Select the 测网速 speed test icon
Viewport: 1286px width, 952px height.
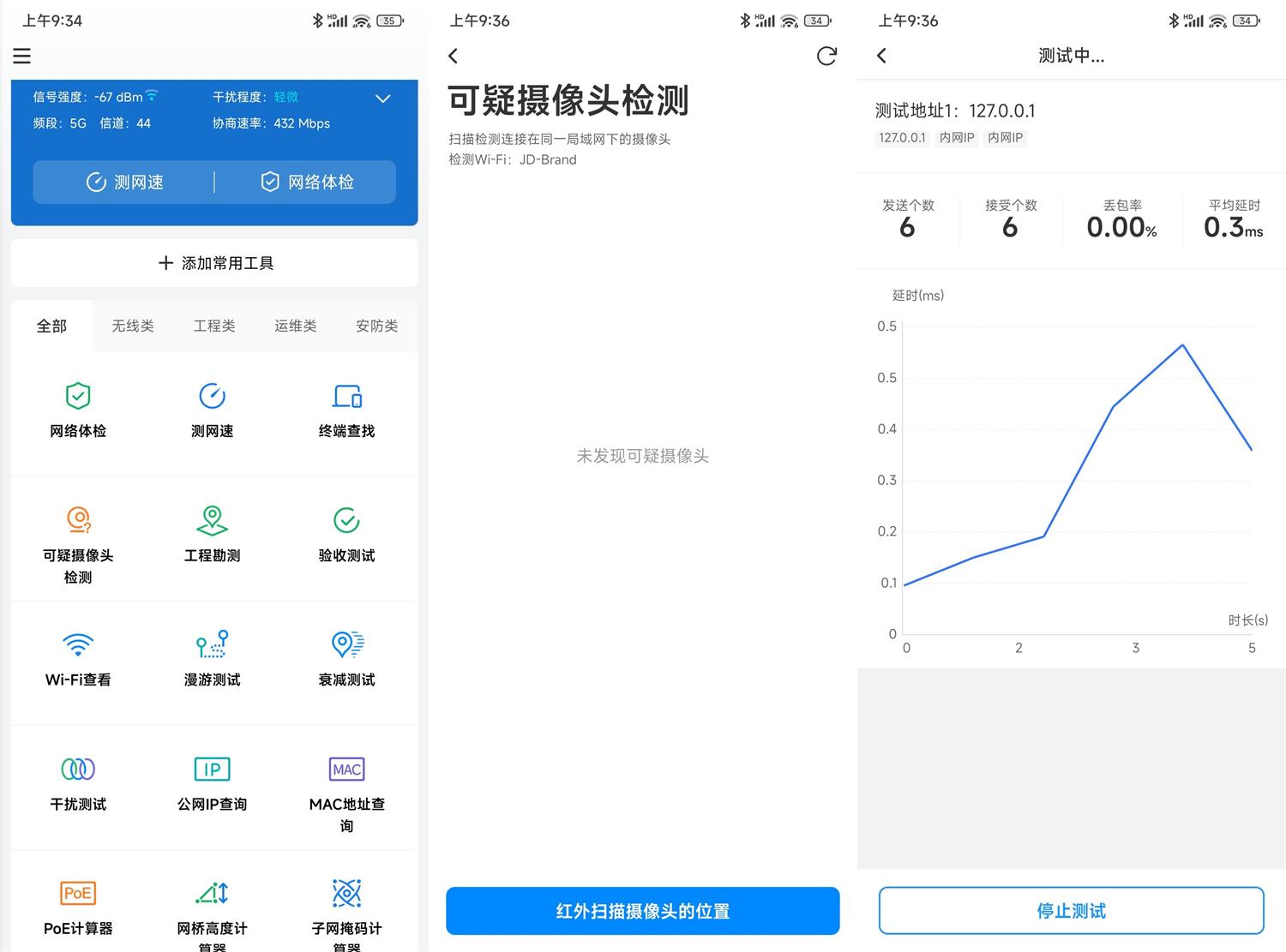click(212, 410)
